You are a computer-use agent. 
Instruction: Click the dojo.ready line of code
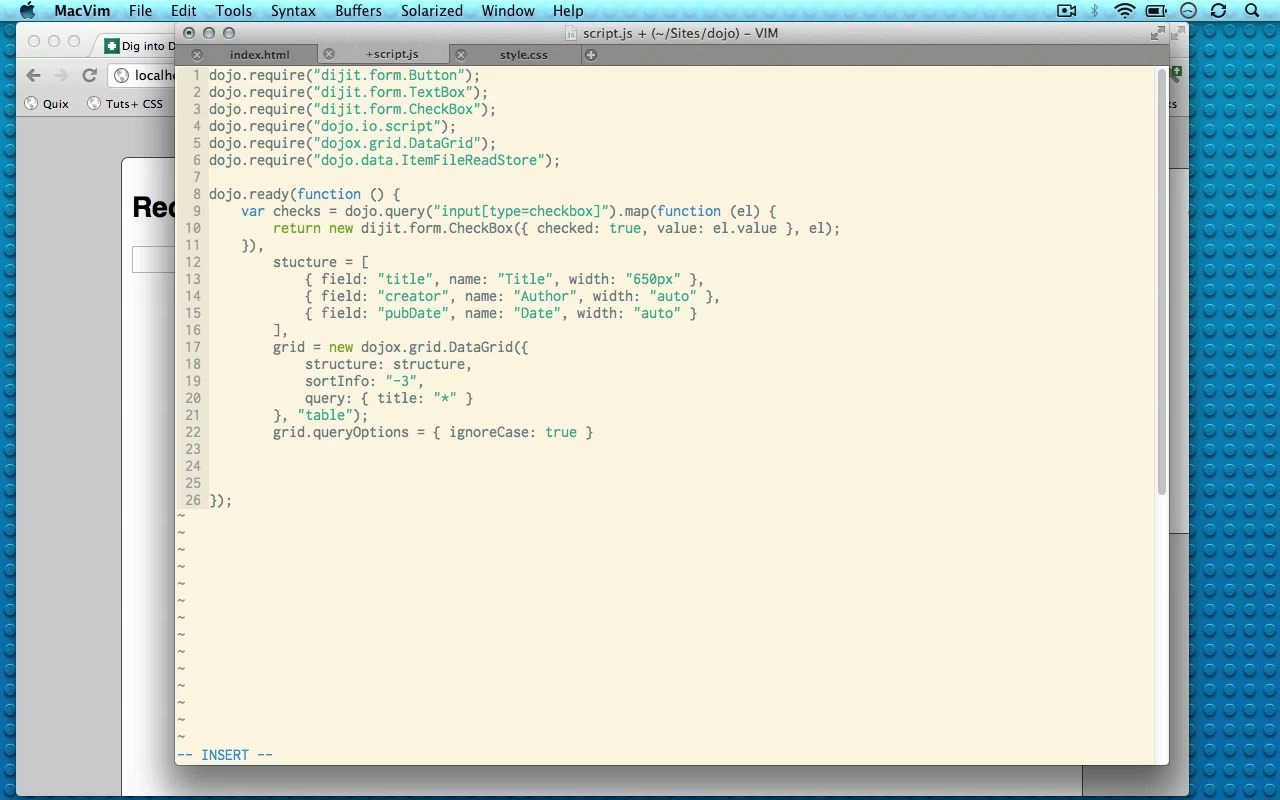coord(304,194)
